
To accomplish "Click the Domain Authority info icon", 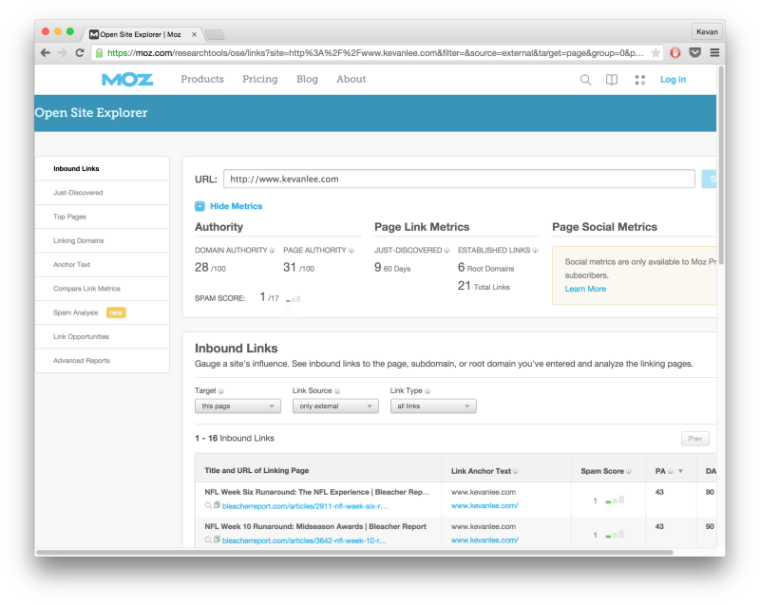I will click(273, 250).
